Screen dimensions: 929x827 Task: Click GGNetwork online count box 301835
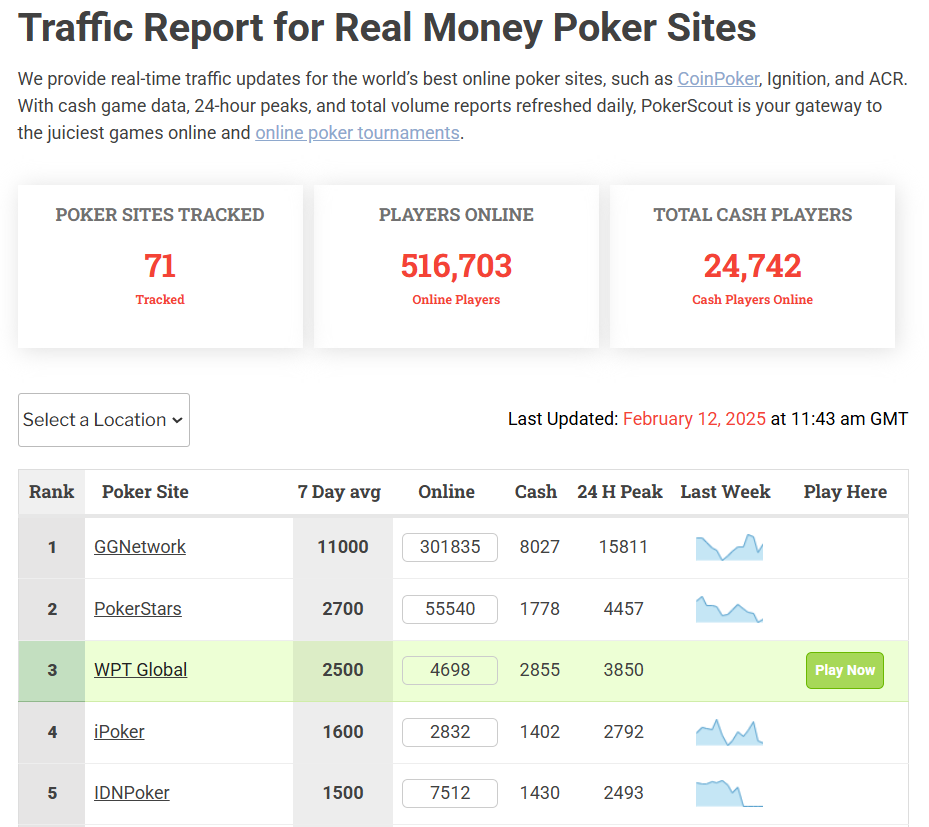(450, 547)
